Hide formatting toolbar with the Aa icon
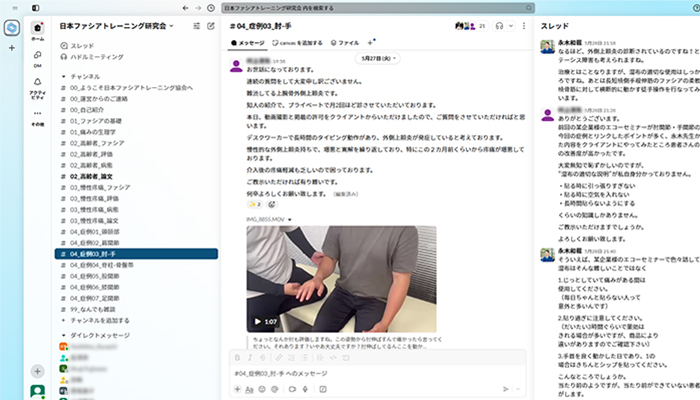 click(250, 389)
